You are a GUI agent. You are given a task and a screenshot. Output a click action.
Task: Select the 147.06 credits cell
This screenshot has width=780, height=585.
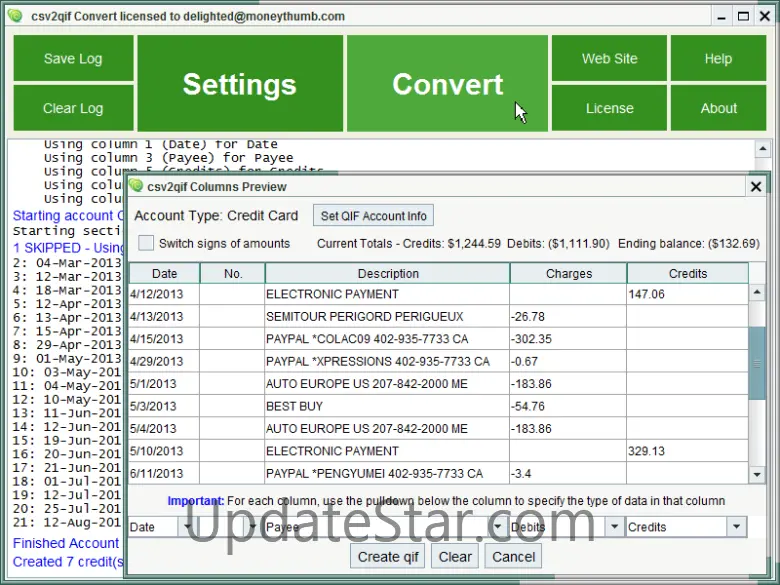coord(687,294)
